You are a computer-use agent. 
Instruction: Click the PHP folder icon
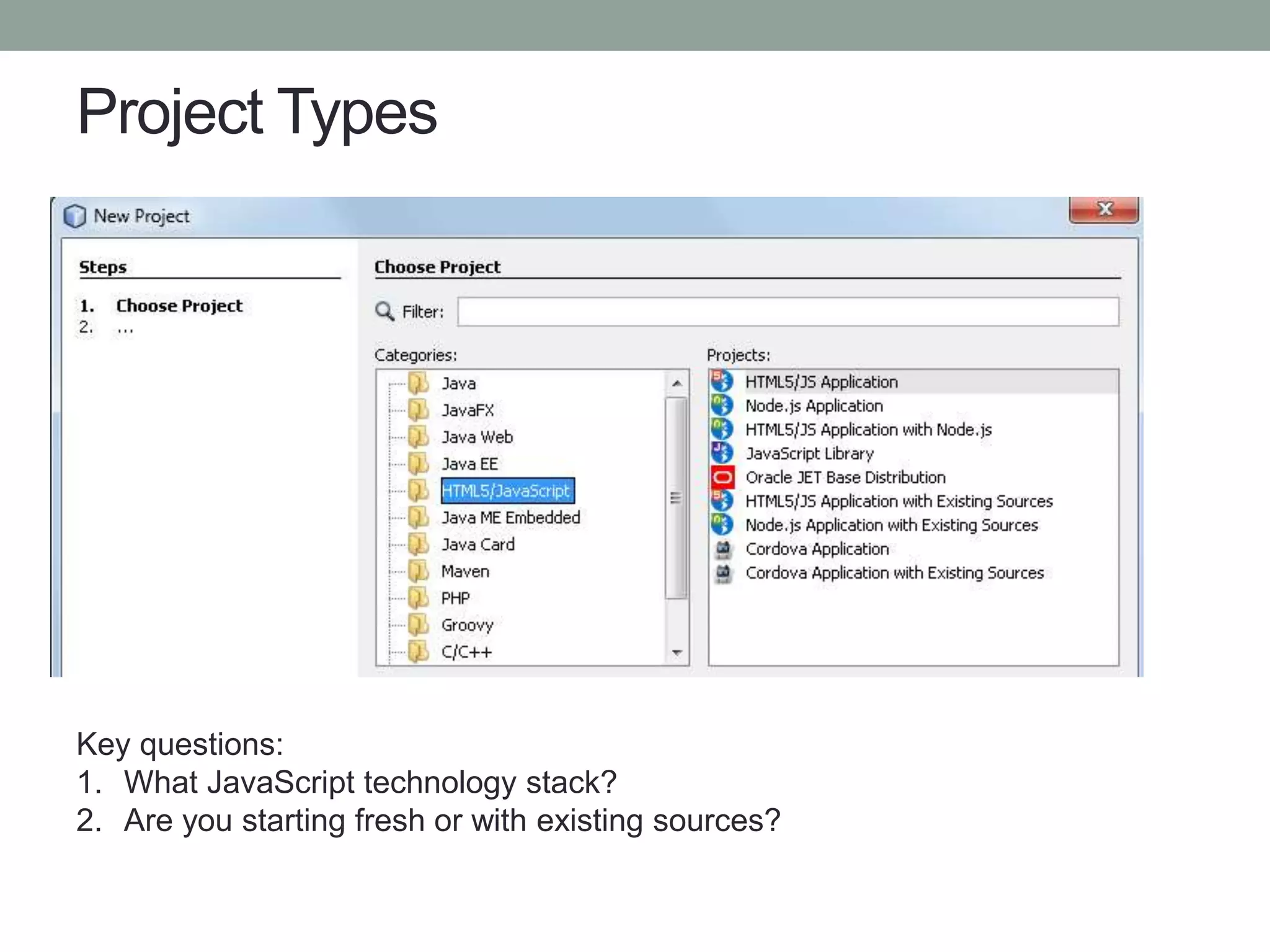point(419,597)
